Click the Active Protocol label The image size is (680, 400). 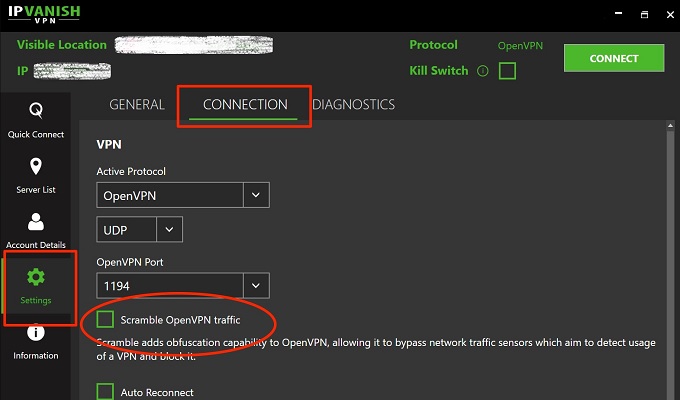pyautogui.click(x=131, y=171)
